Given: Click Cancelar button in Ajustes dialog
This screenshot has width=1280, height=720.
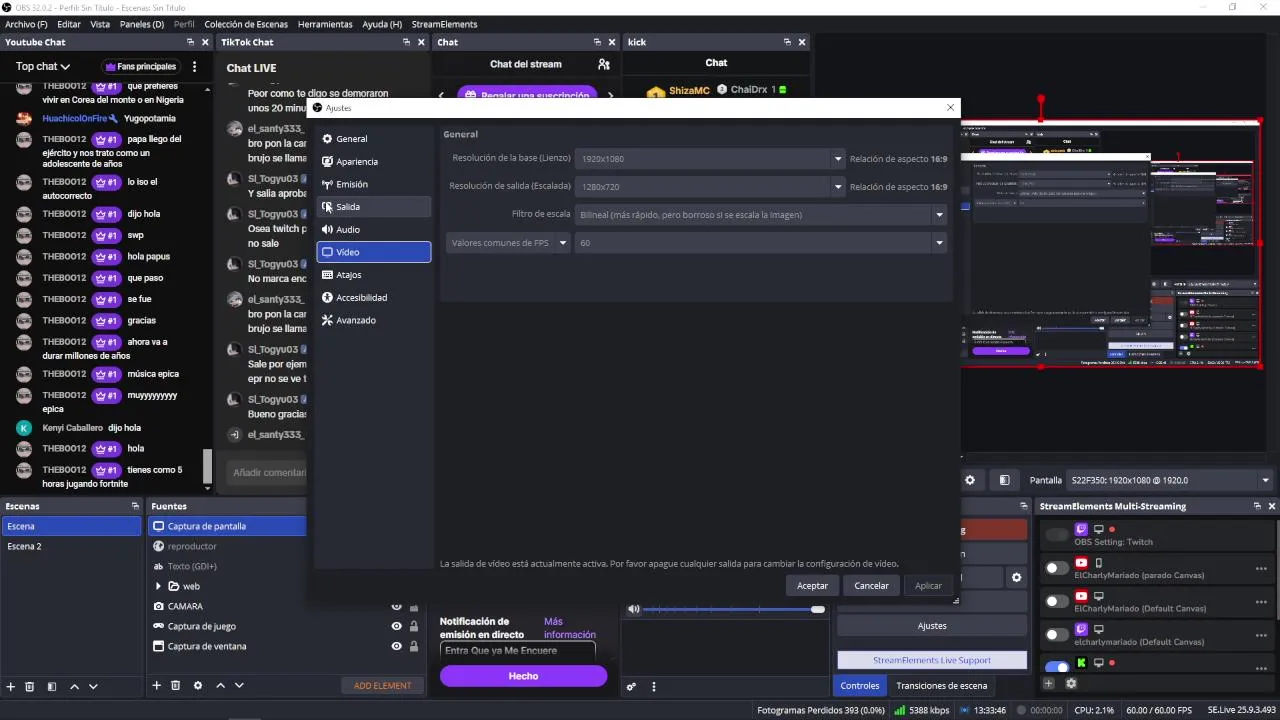Looking at the screenshot, I should point(871,585).
